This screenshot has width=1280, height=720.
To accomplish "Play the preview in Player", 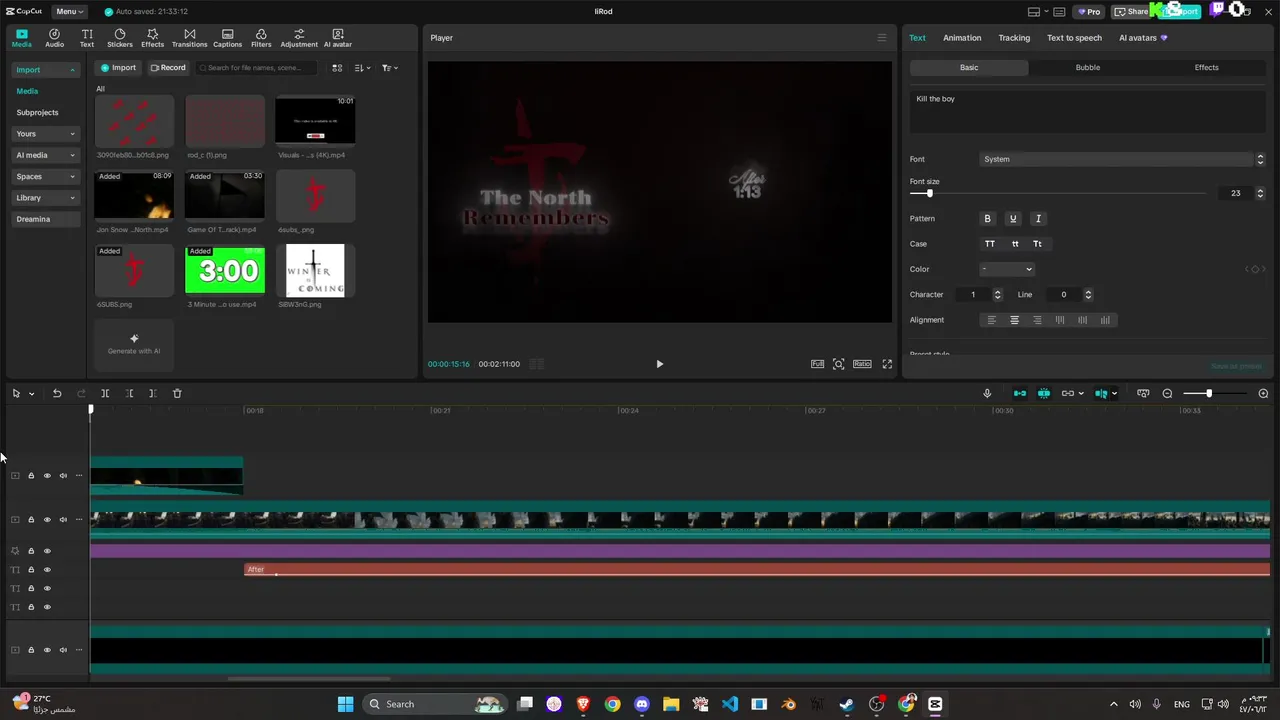I will (659, 364).
